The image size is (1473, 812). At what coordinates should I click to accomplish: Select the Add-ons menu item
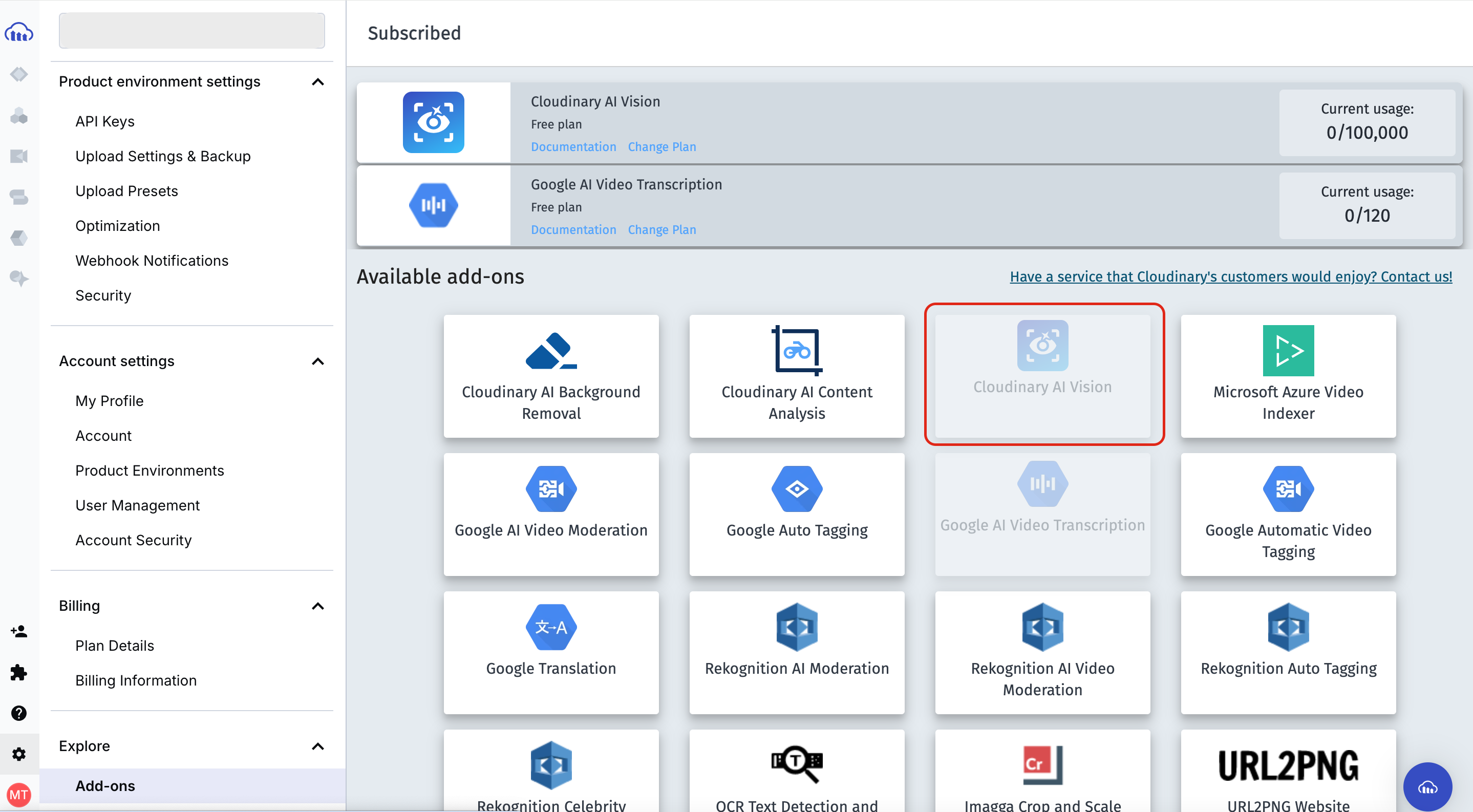(x=192, y=786)
